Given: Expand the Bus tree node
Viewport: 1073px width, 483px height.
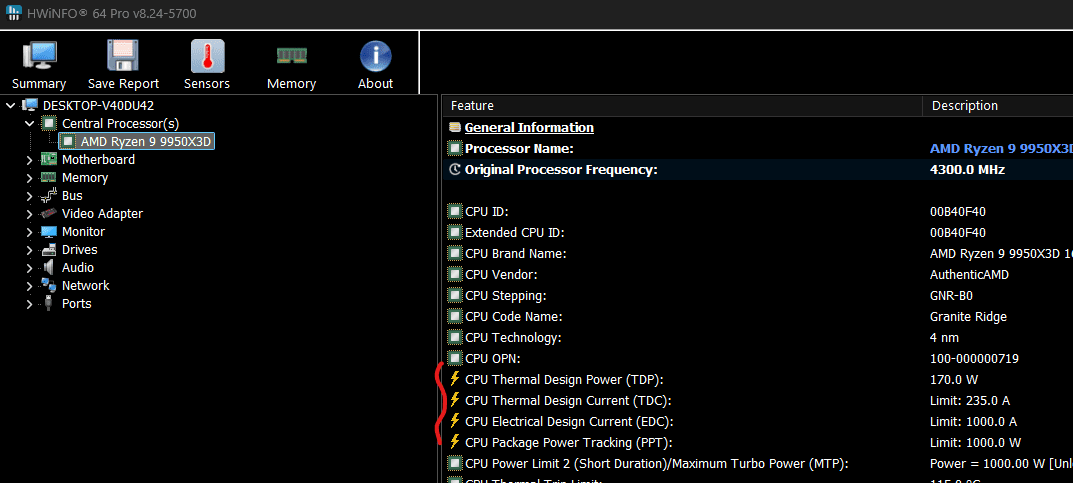Looking at the screenshot, I should click(x=29, y=196).
